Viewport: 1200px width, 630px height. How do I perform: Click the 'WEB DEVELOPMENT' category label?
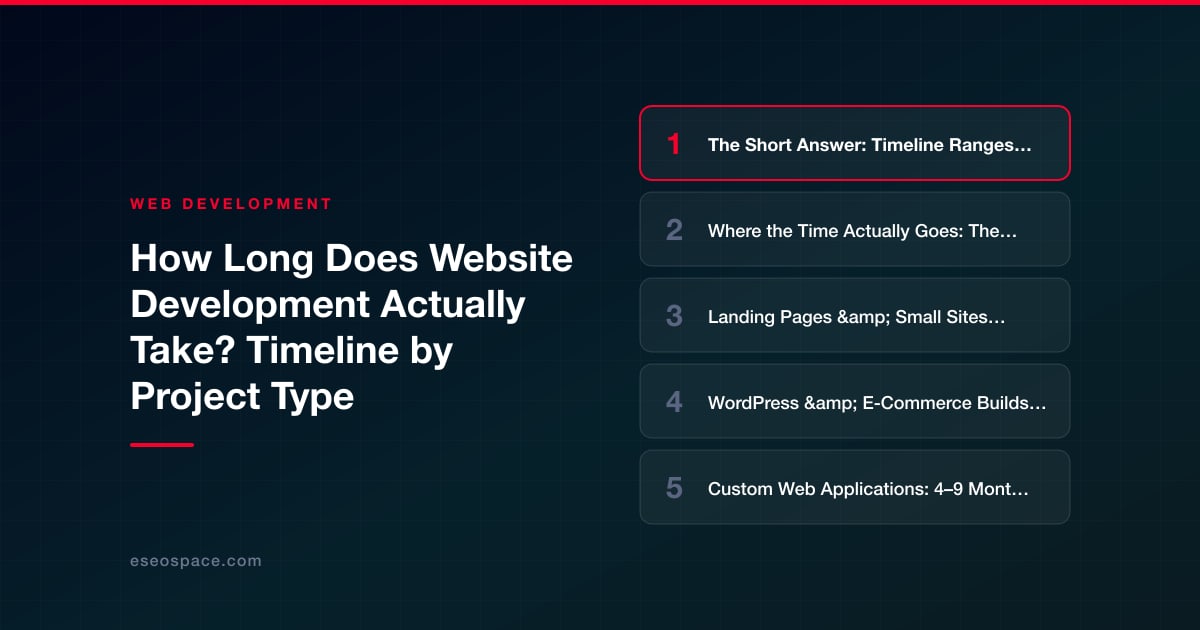pos(231,203)
